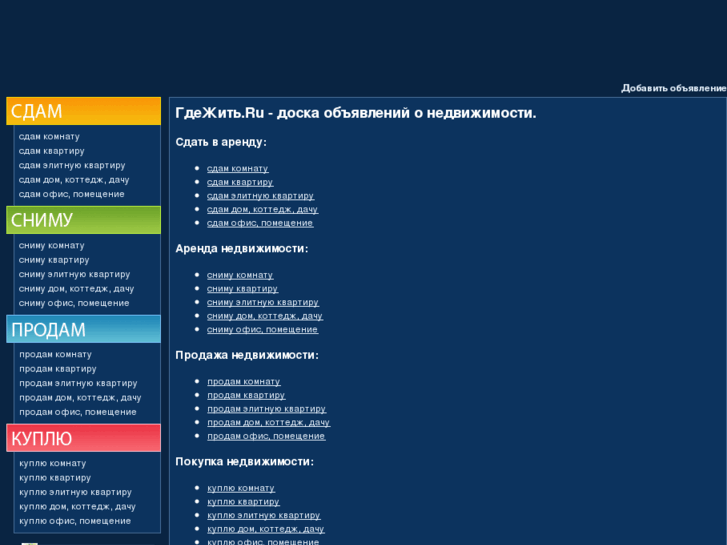Click the Сдать в аренду: heading
The image size is (727, 545).
(x=221, y=142)
